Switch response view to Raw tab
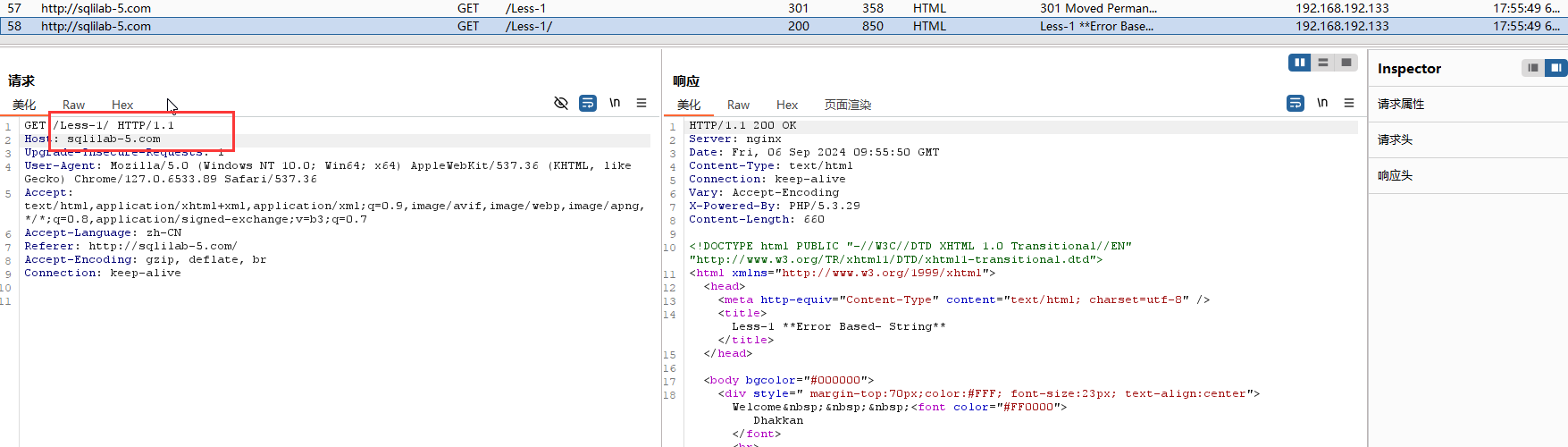The image size is (1568, 447). point(738,105)
